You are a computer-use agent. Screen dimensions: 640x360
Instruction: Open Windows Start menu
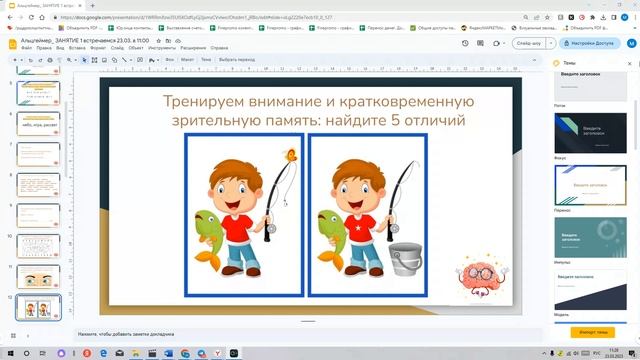(11, 353)
